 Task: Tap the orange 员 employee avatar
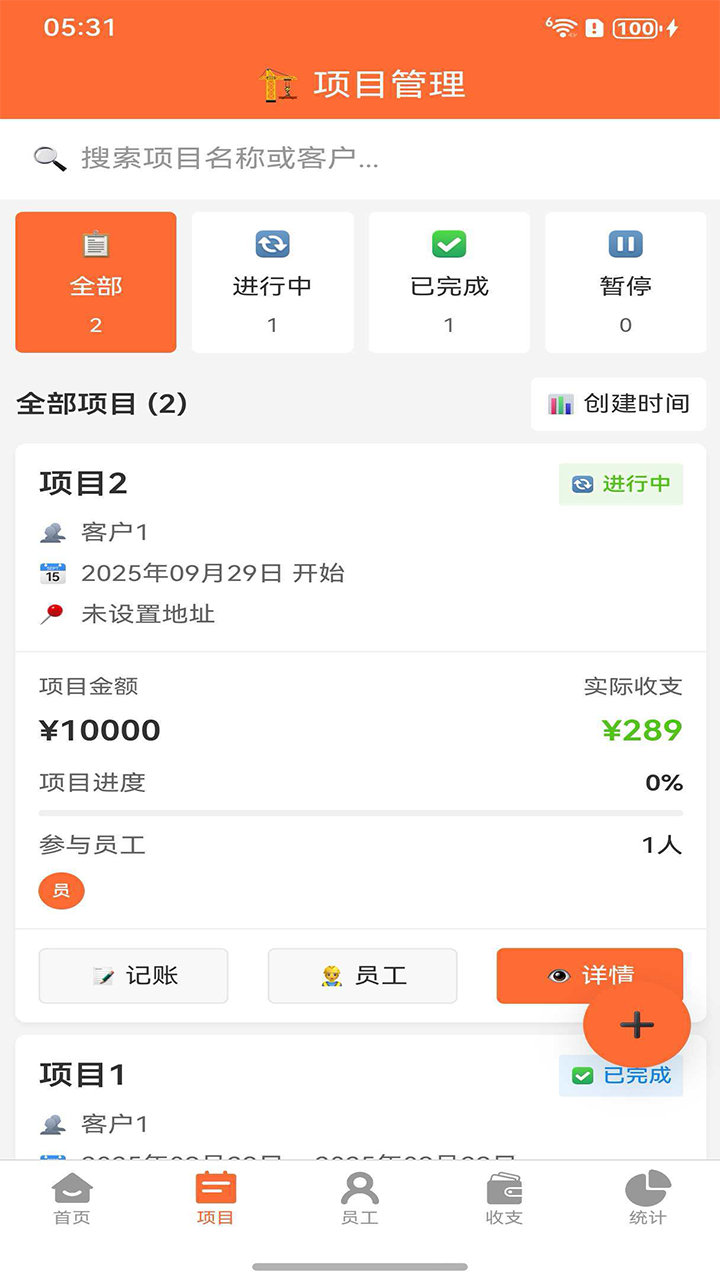coord(62,891)
